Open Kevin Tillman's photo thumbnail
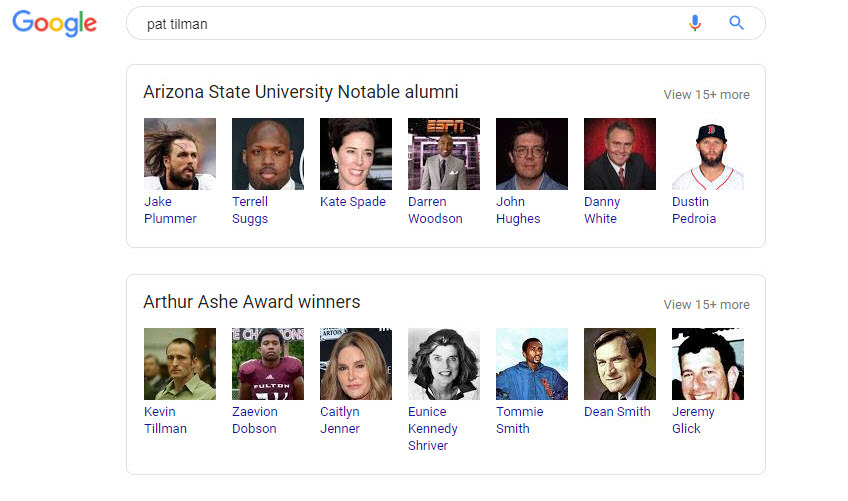The width and height of the screenshot is (848, 501). 180,364
